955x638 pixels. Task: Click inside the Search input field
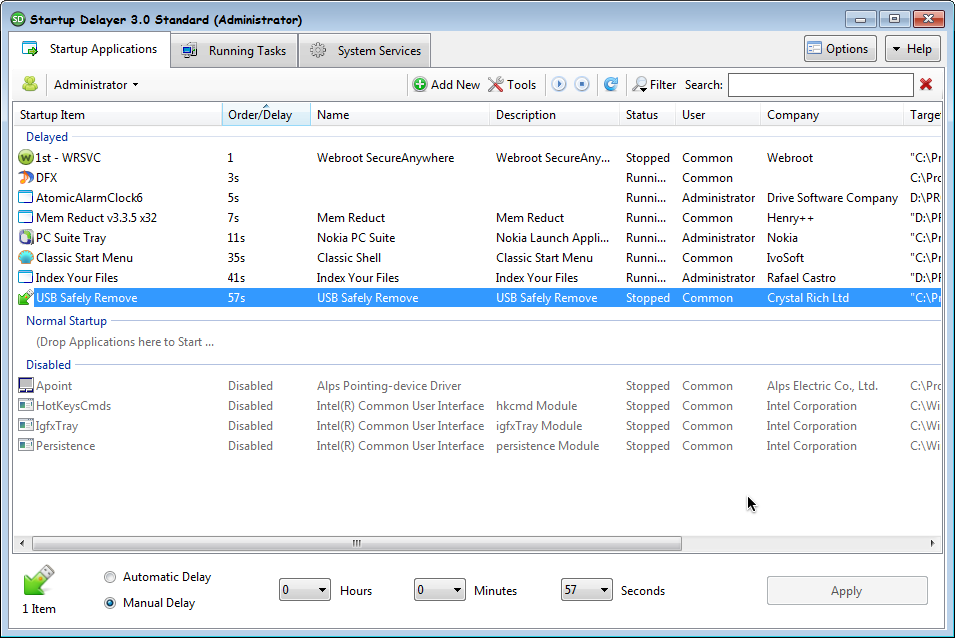[820, 85]
